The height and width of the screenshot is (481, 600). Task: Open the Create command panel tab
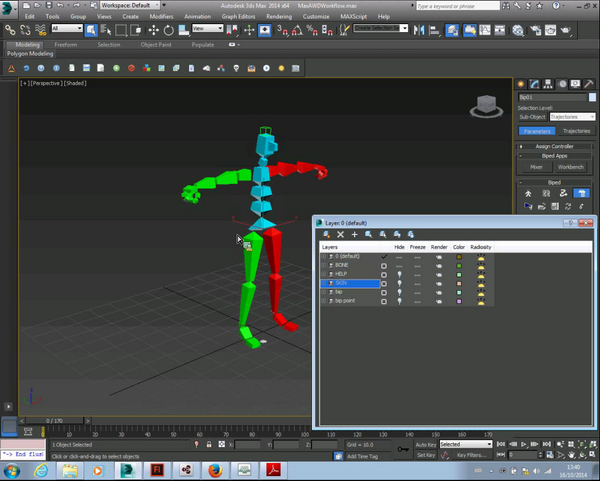[x=521, y=84]
